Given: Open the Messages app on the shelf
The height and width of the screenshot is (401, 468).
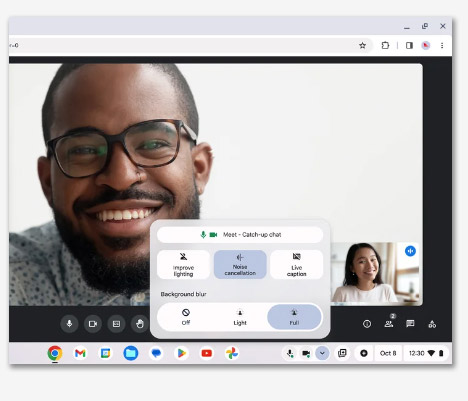Looking at the screenshot, I should [x=156, y=353].
